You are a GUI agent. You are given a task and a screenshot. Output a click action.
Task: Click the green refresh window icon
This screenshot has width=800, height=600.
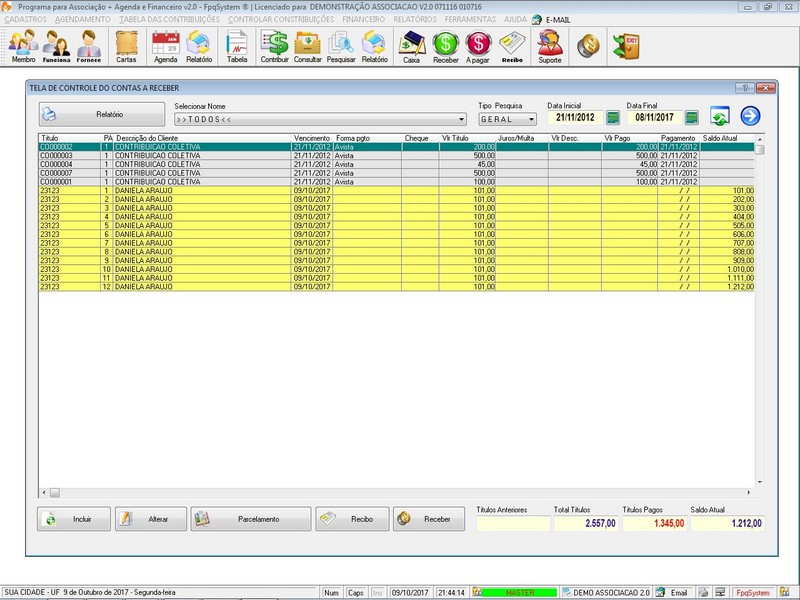coord(720,116)
